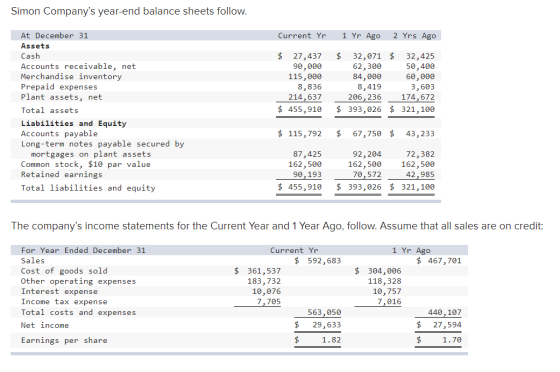Viewport: 560px width, 372px height.
Task: Select plant assets value 214,637
Action: coord(305,97)
